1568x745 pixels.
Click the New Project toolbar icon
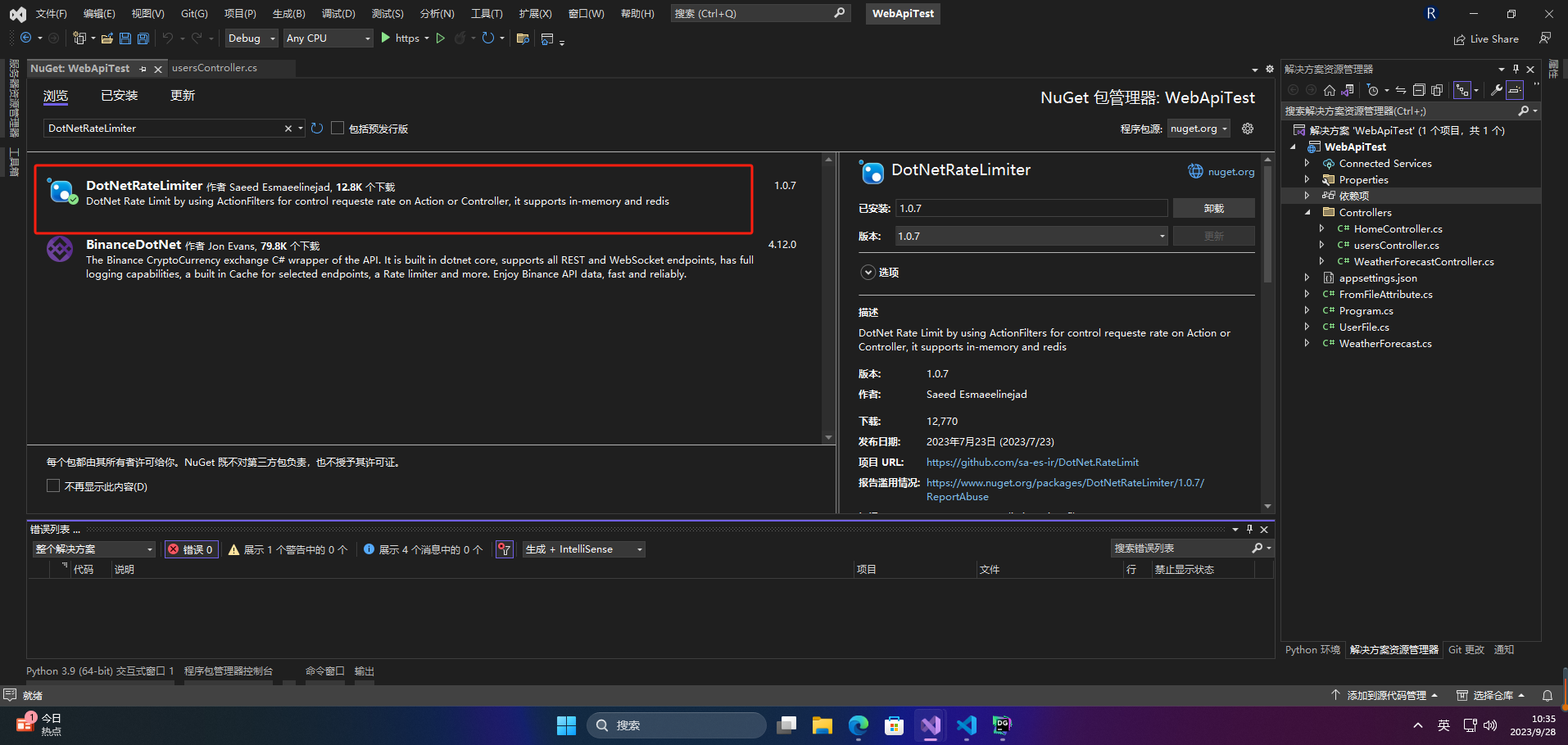coord(79,38)
